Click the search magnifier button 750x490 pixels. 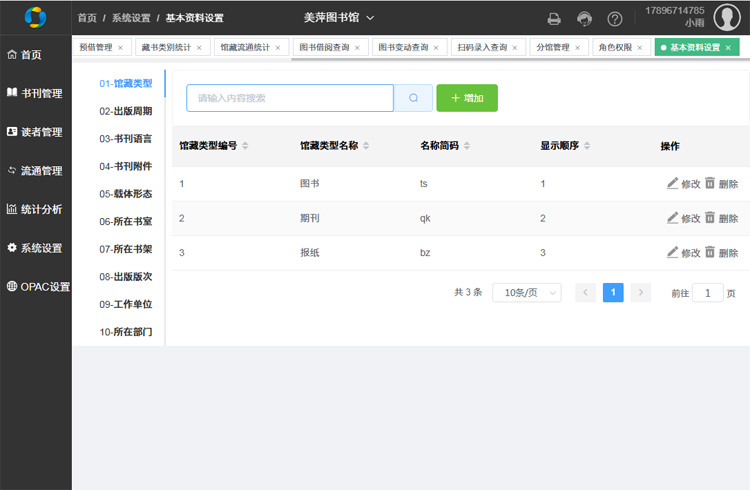point(413,98)
